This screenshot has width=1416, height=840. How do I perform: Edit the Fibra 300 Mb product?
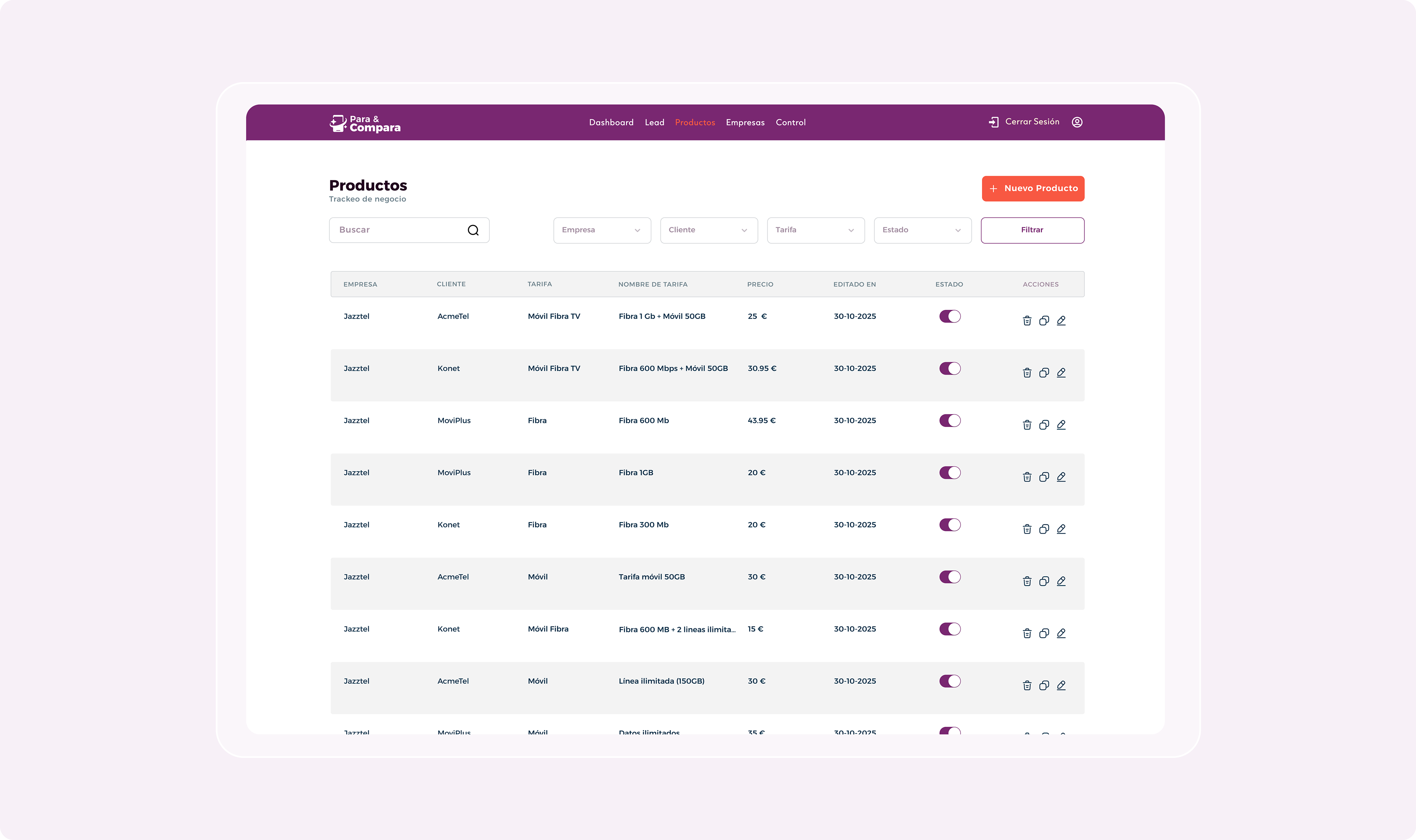[1061, 529]
